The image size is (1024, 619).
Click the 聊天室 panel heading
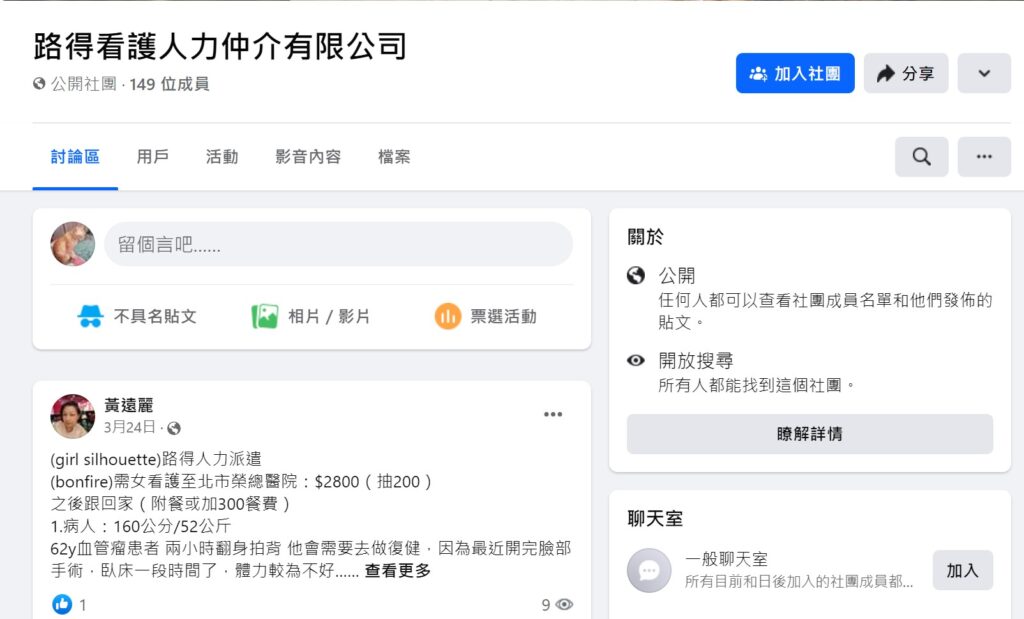(x=655, y=518)
